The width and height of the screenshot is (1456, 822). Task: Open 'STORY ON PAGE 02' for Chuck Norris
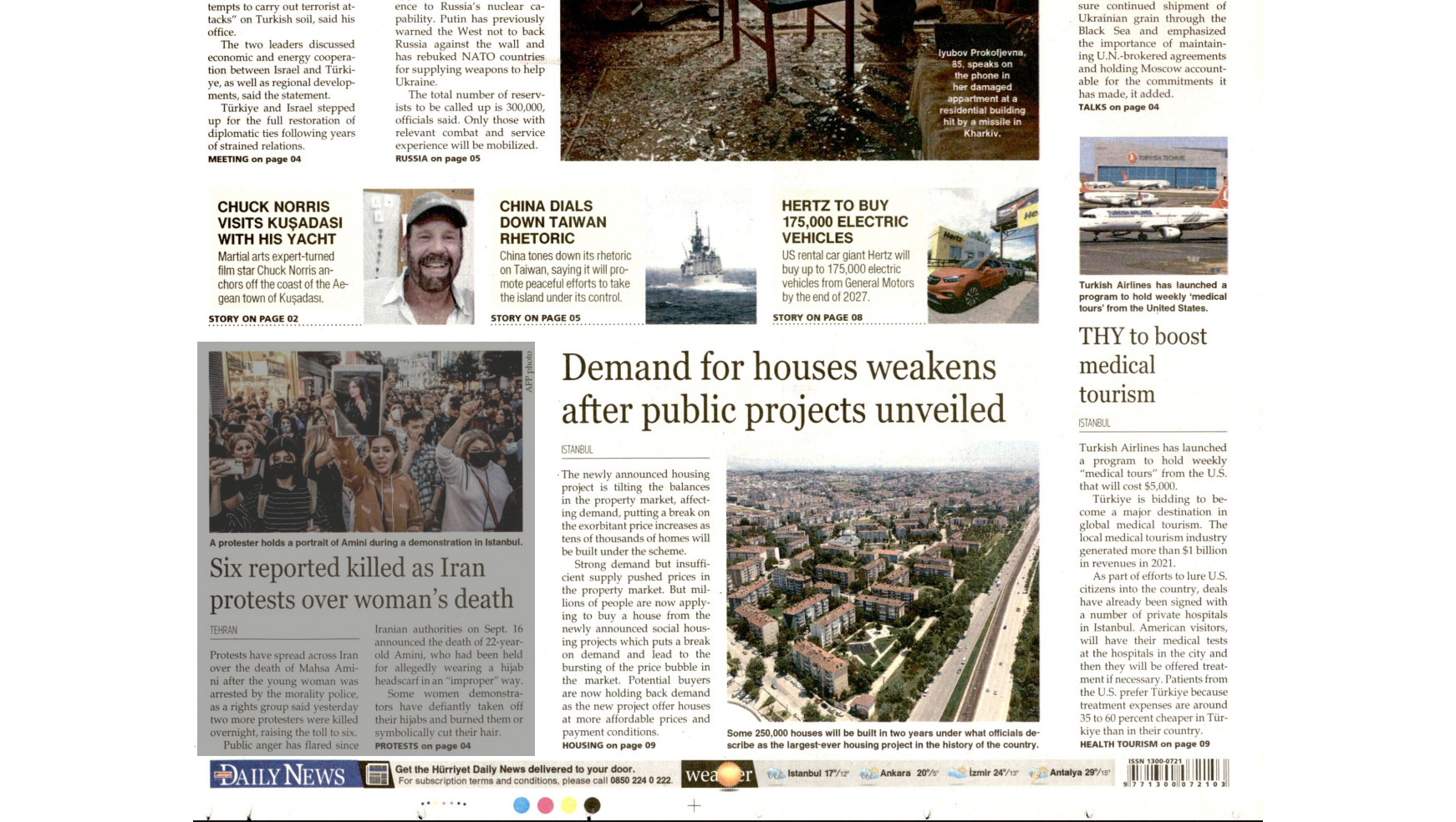[253, 319]
